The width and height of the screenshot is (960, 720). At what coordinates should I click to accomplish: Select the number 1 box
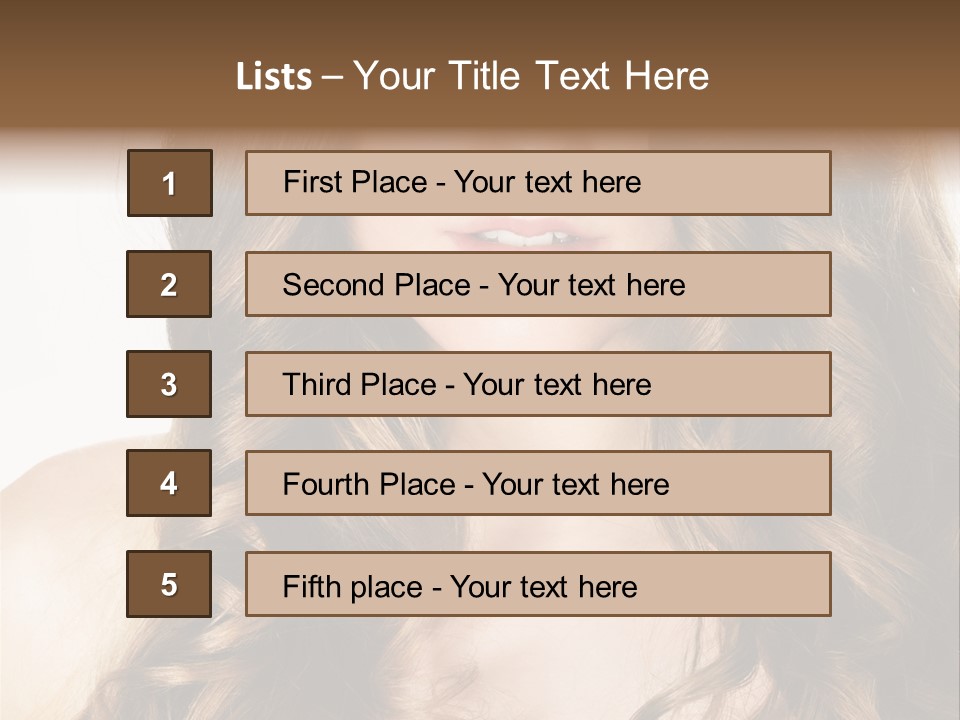click(x=170, y=183)
